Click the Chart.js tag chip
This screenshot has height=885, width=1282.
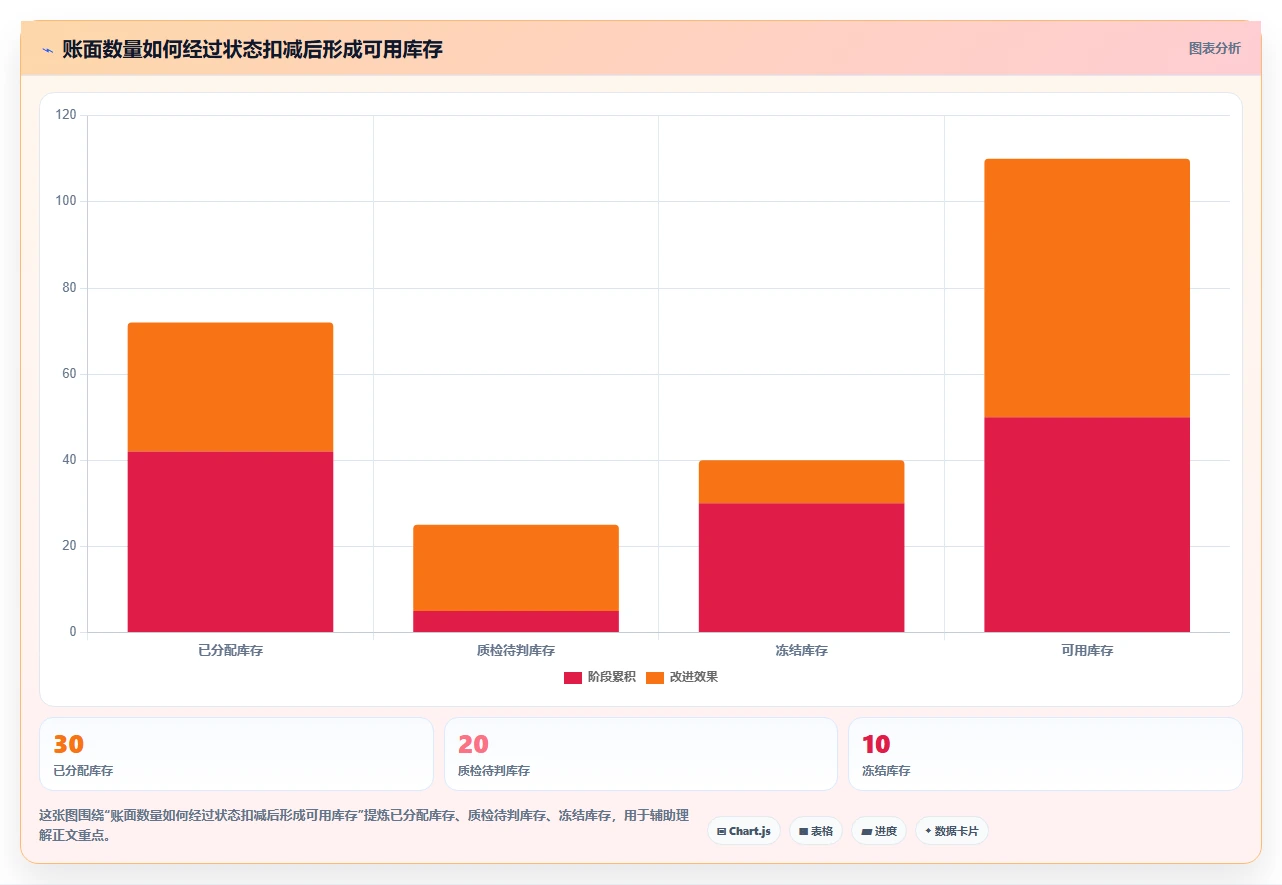[x=744, y=831]
